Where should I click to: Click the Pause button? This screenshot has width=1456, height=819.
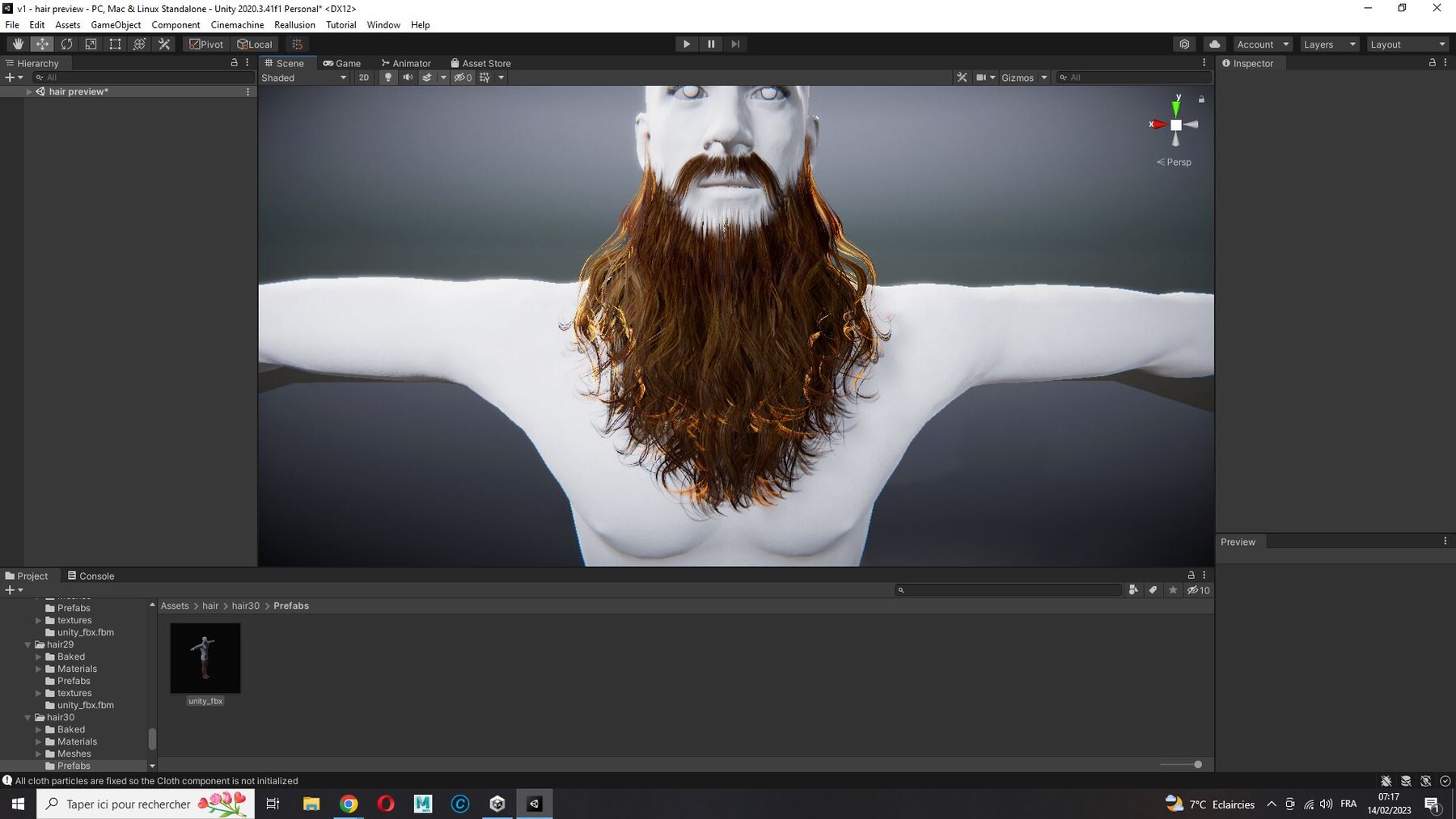click(711, 44)
